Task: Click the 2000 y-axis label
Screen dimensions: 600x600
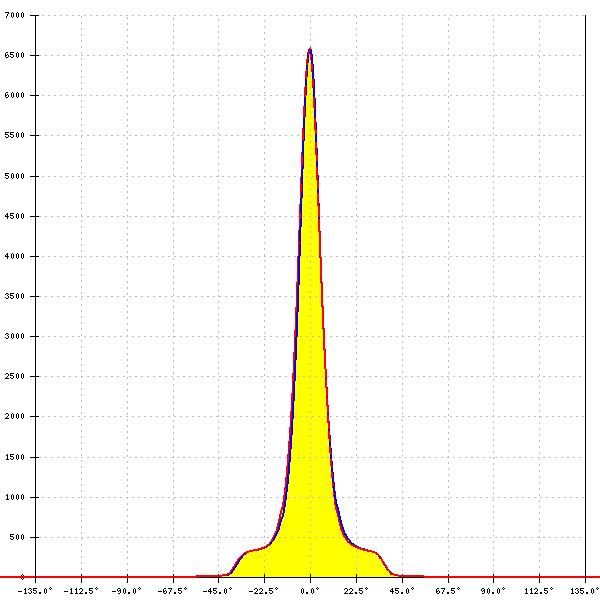Action: click(x=15, y=416)
